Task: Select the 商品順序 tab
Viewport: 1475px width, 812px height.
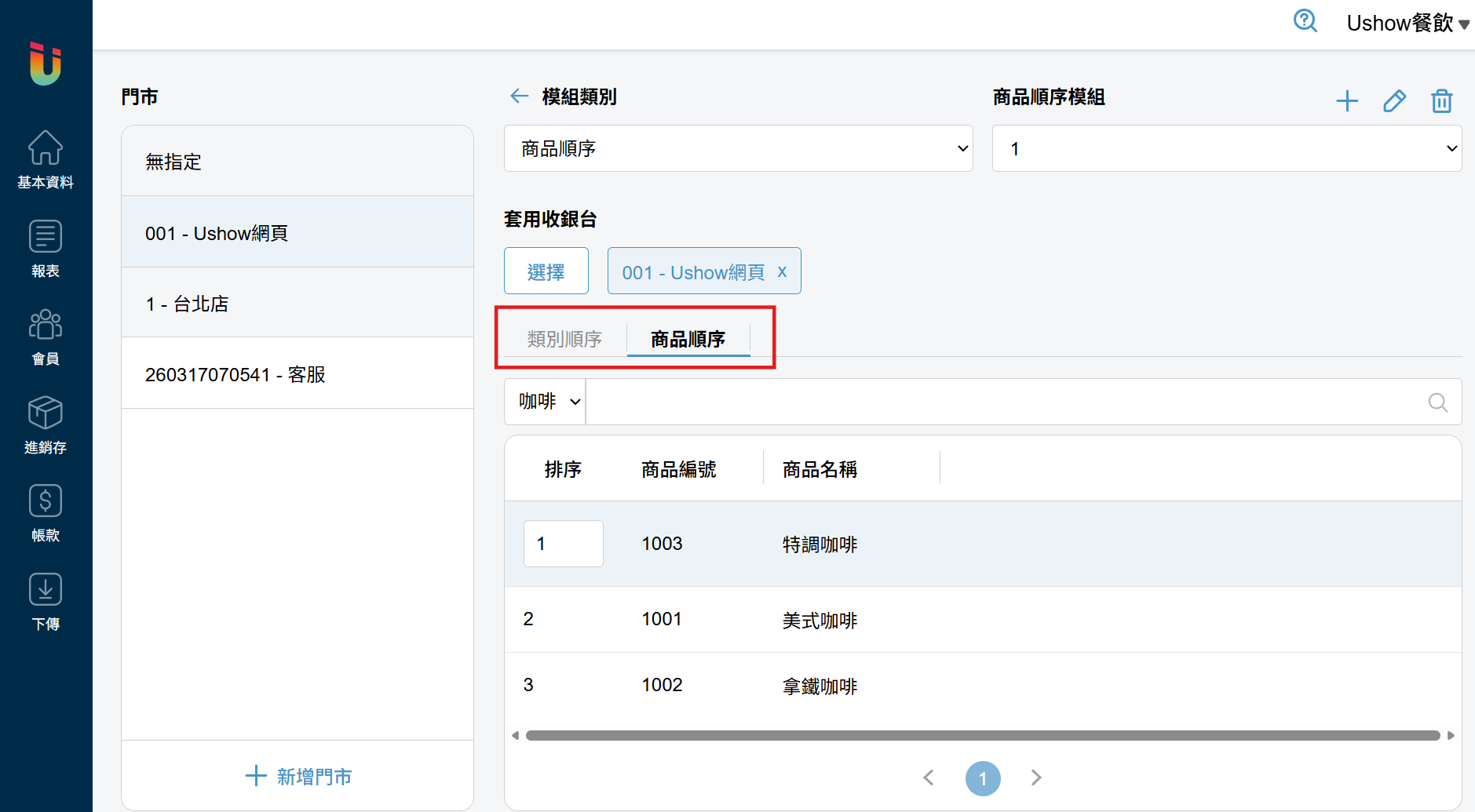Action: [688, 339]
